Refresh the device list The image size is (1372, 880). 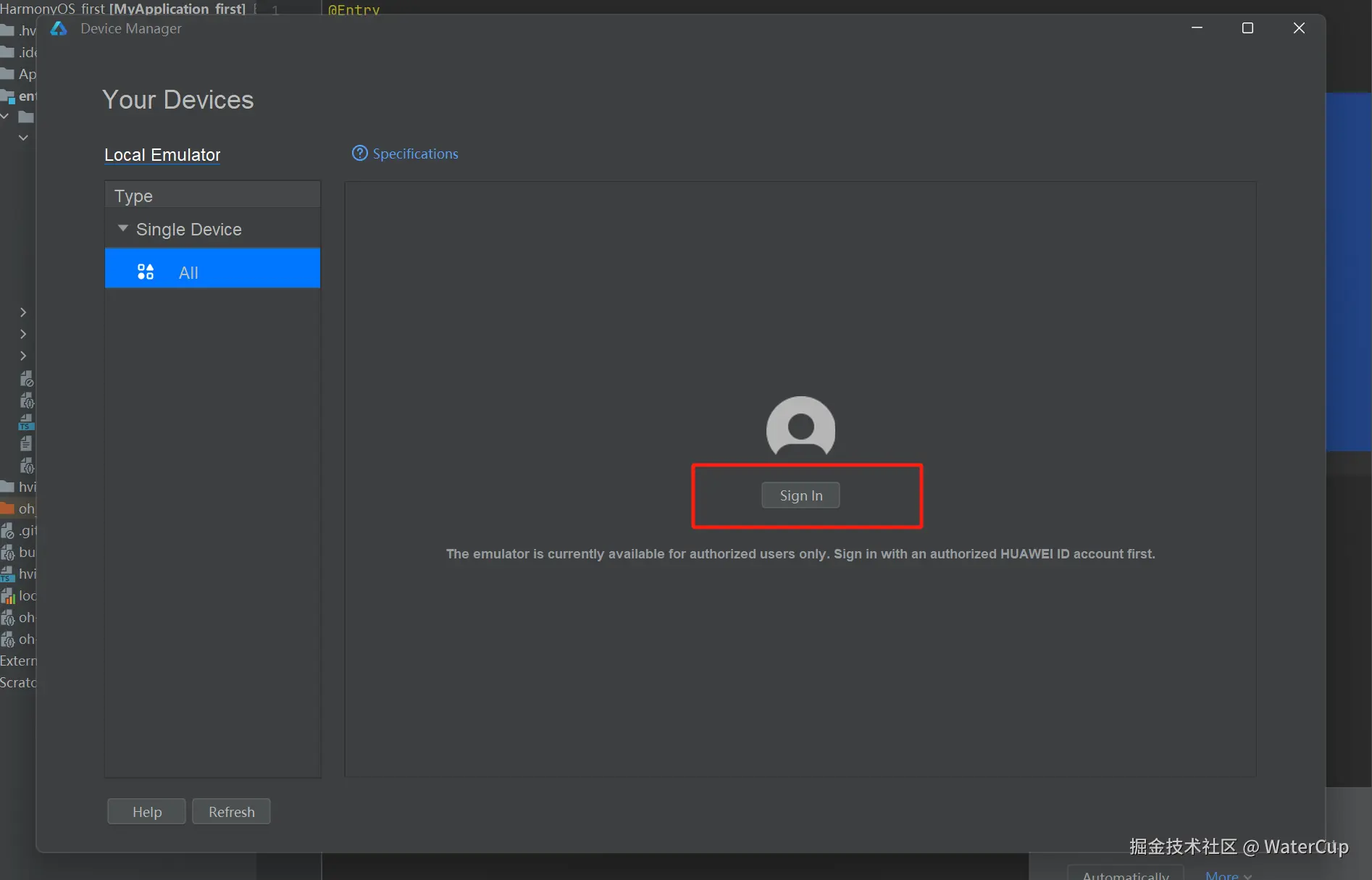pyautogui.click(x=231, y=812)
